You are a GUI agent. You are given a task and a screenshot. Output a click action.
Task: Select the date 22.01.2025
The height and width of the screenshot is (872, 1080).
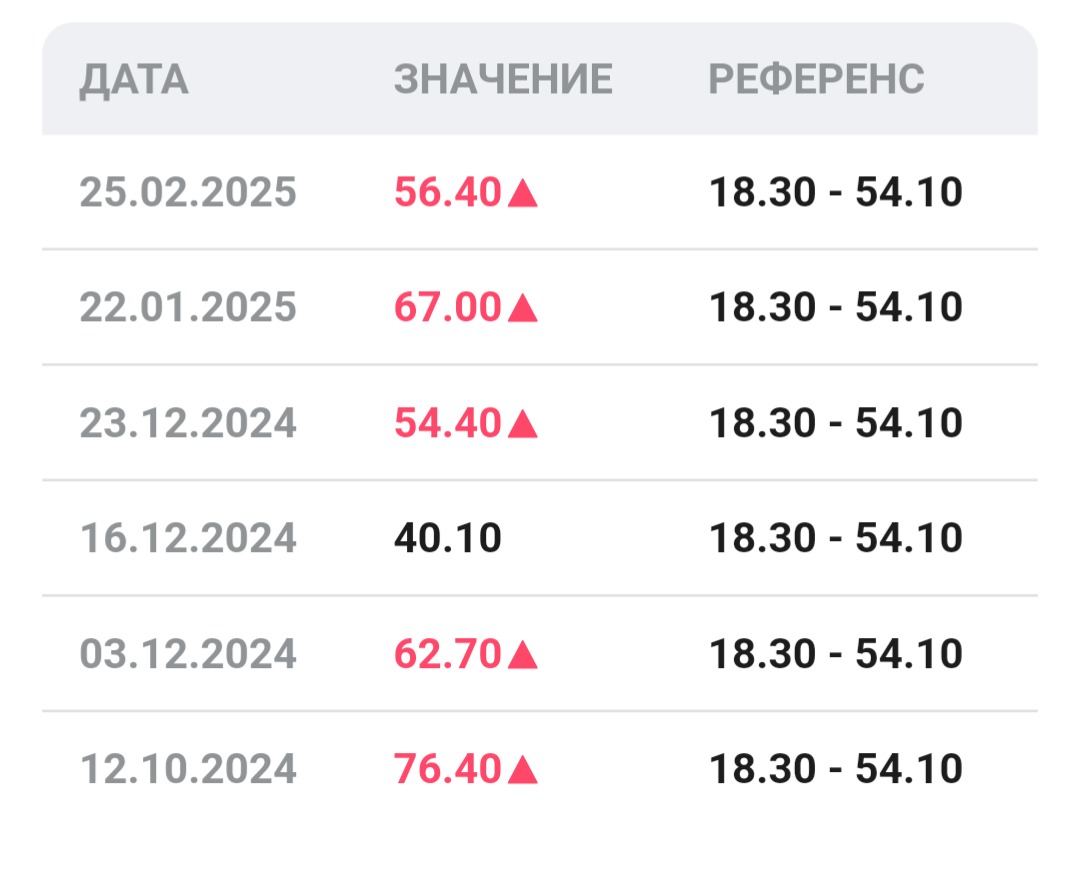tap(188, 307)
